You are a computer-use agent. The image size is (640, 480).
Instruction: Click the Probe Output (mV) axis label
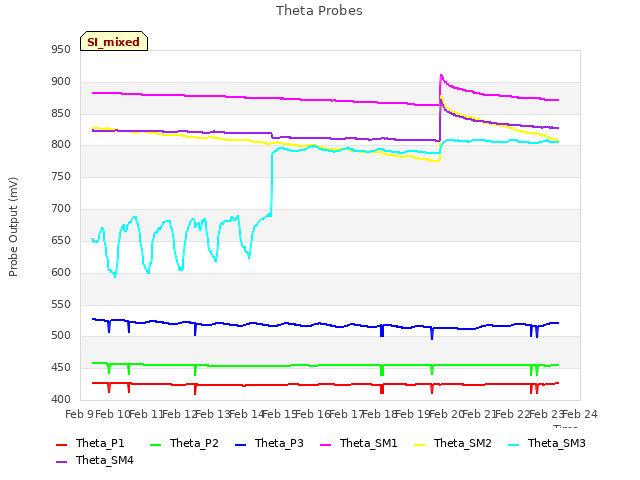pos(13,227)
